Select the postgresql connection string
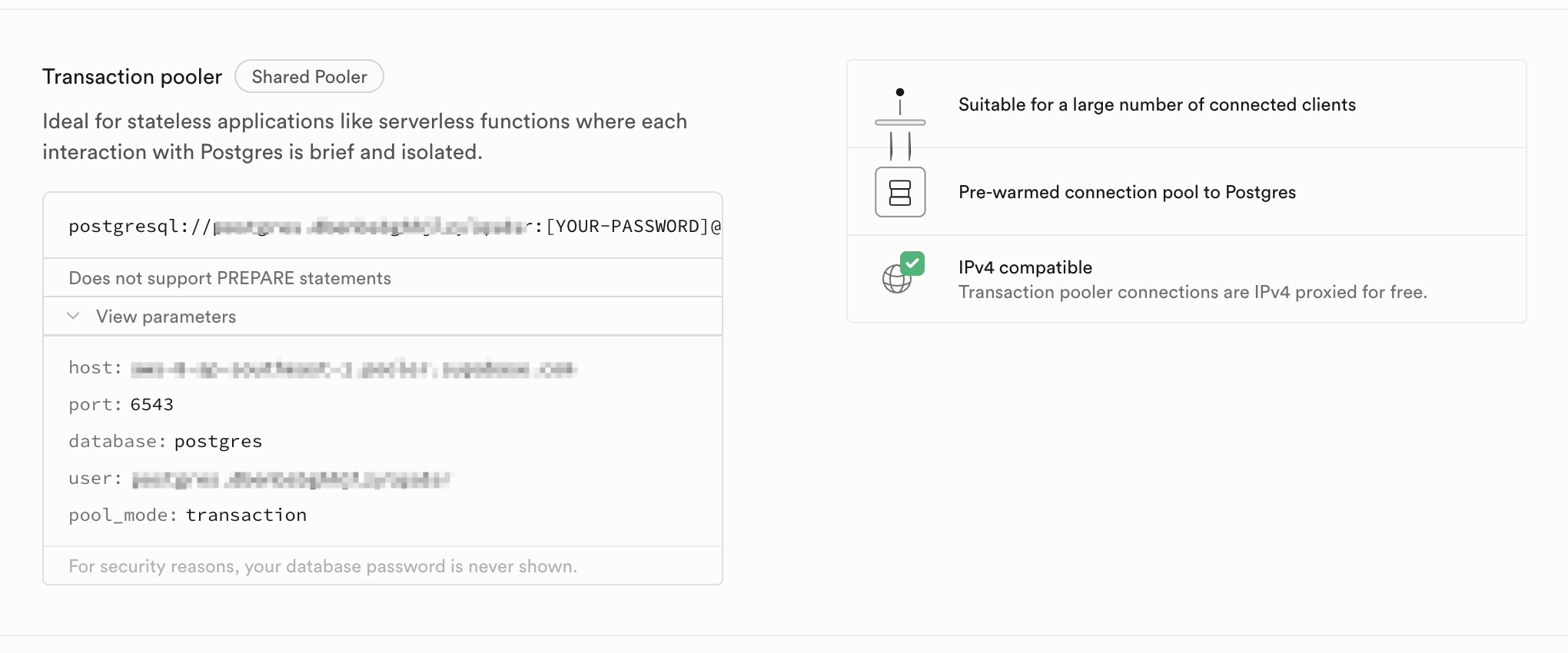The height and width of the screenshot is (653, 1568). pos(394,226)
